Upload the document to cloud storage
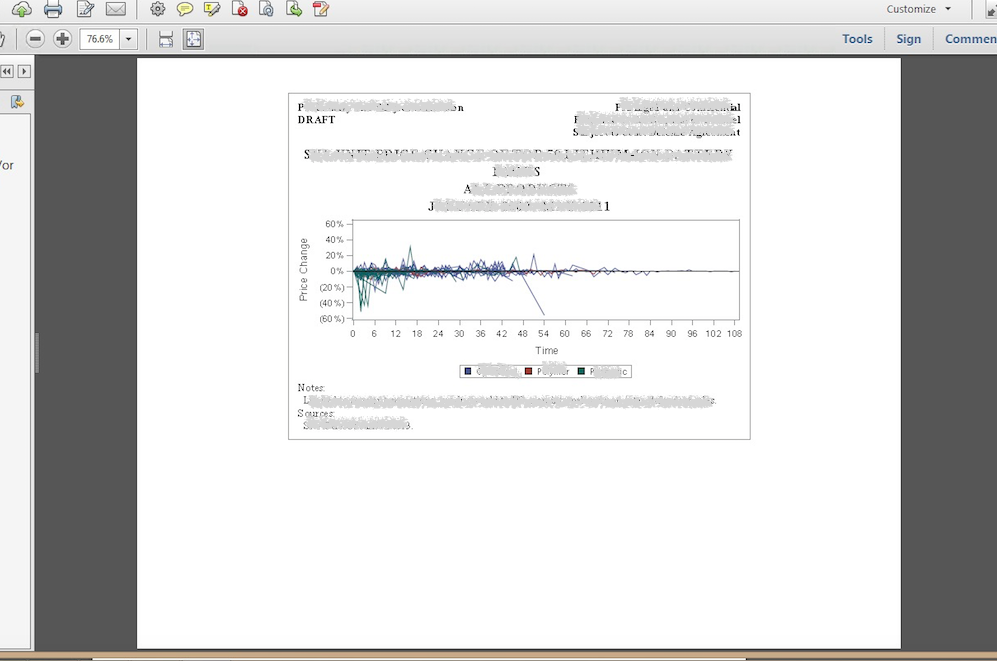Viewport: 997px width, 661px height. tap(21, 10)
